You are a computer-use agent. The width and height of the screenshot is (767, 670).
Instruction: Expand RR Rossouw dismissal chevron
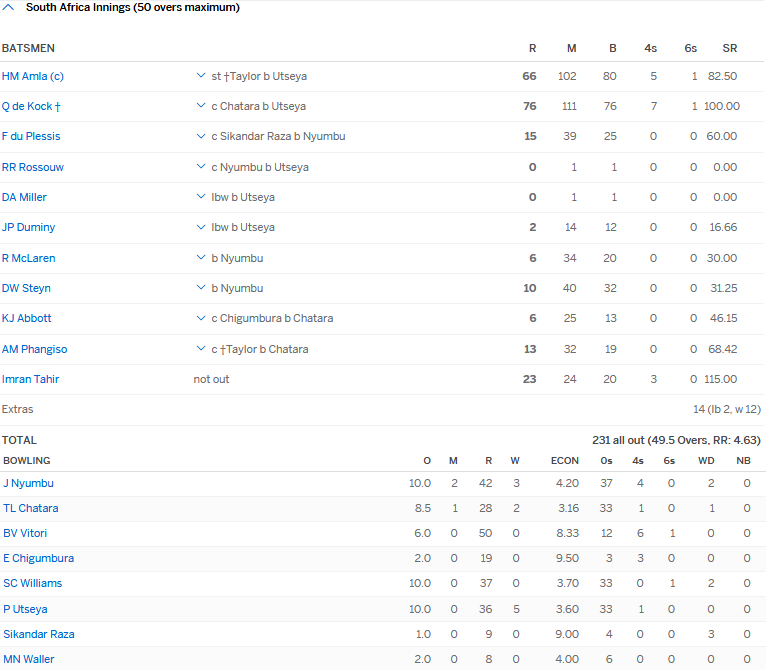click(x=201, y=167)
